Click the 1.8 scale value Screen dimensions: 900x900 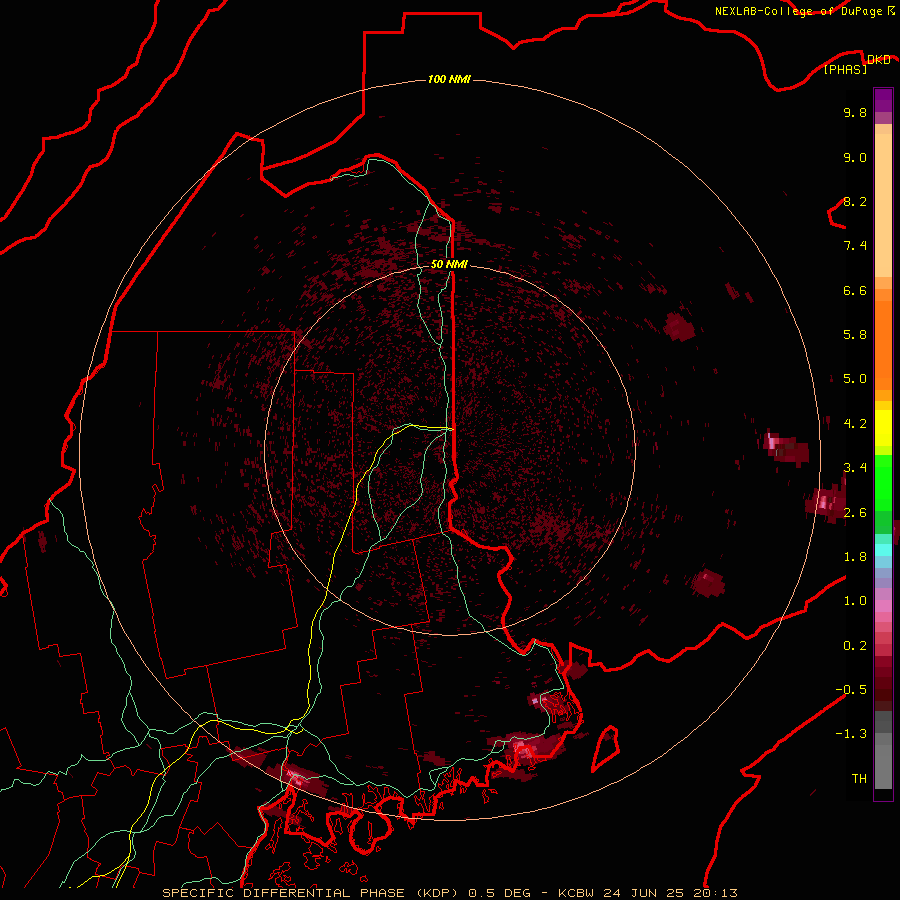click(855, 556)
